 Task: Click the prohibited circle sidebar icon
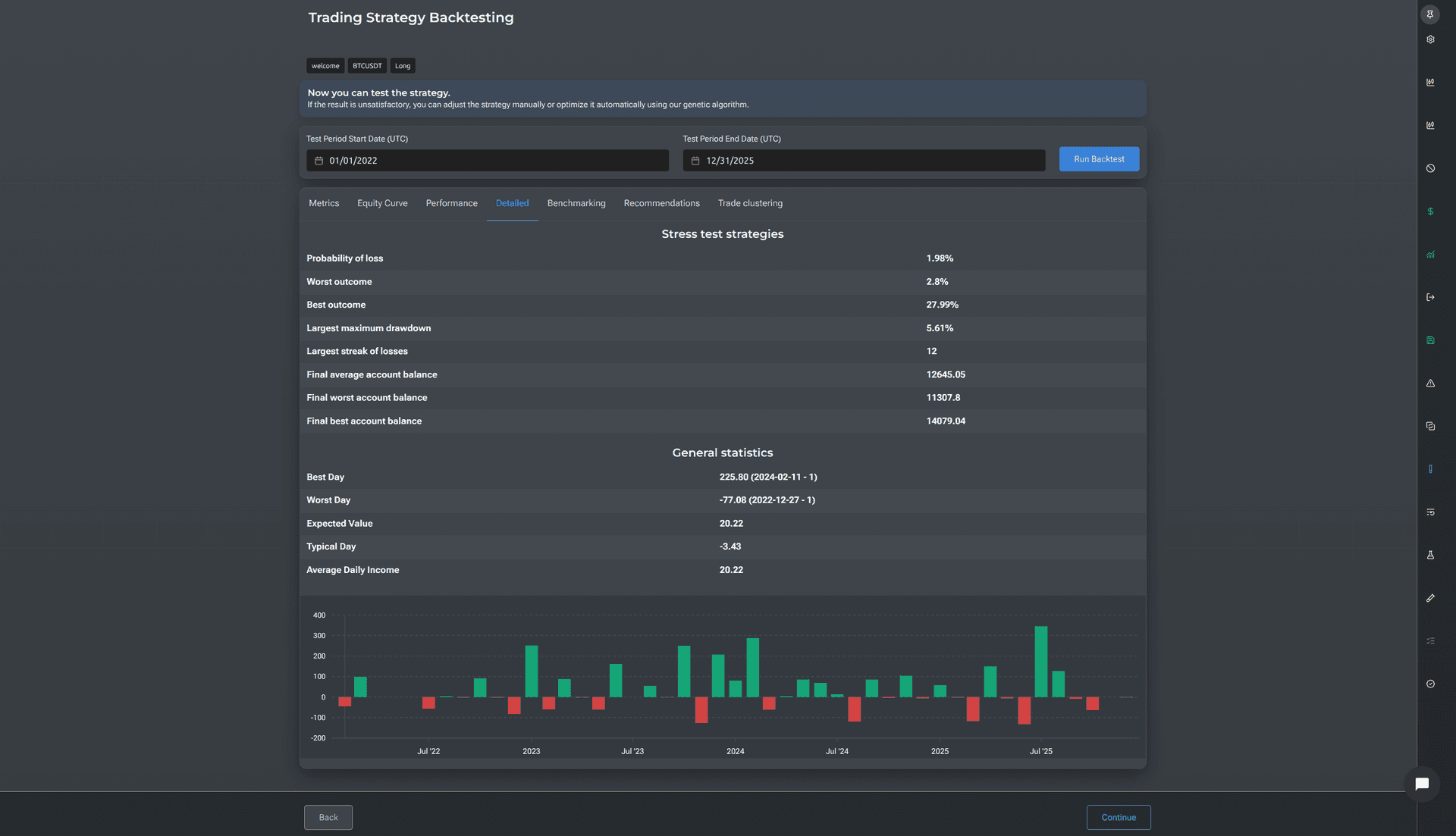click(x=1430, y=168)
